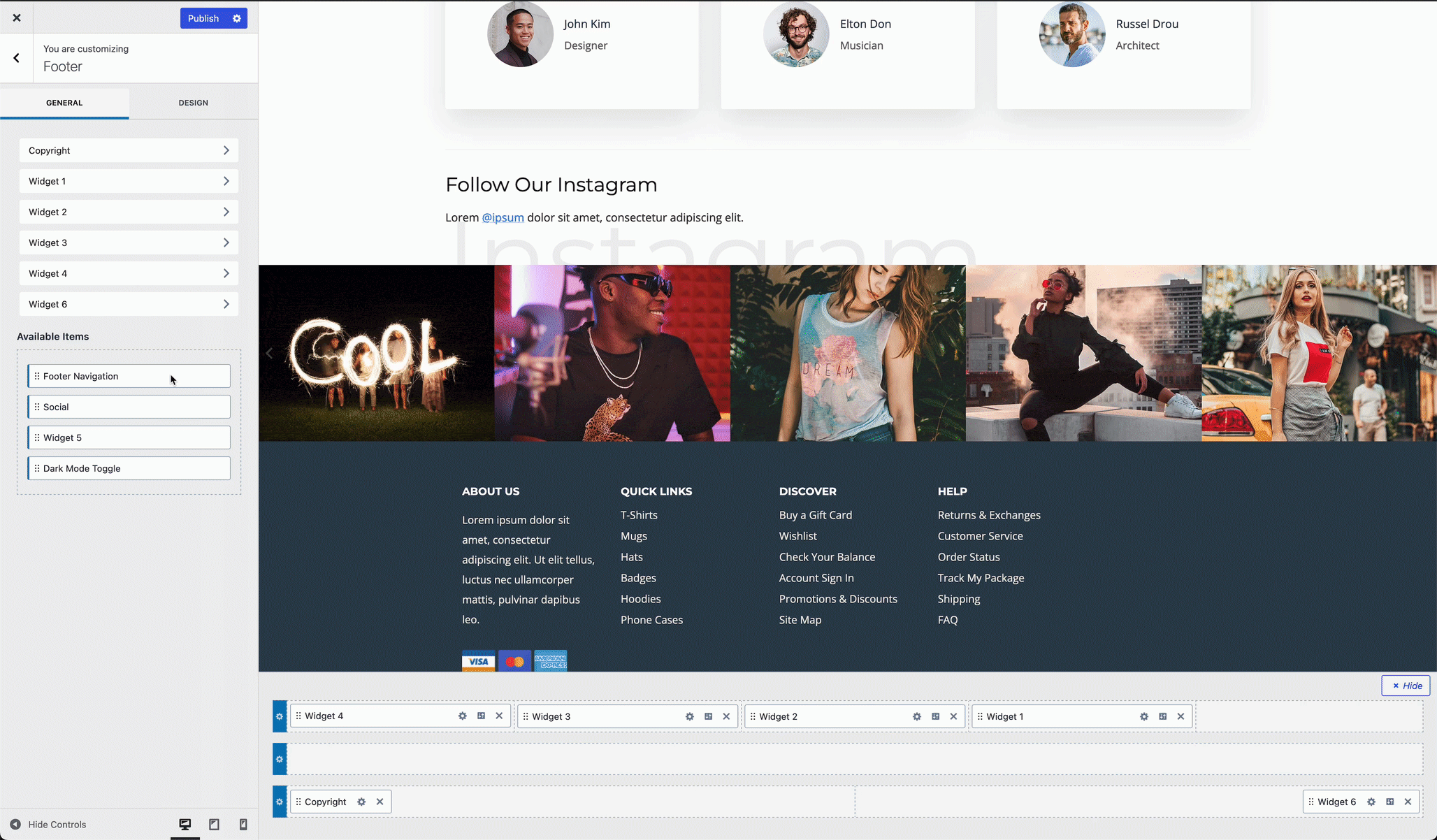Viewport: 1437px width, 840px height.
Task: Select the General tab
Action: click(x=64, y=103)
